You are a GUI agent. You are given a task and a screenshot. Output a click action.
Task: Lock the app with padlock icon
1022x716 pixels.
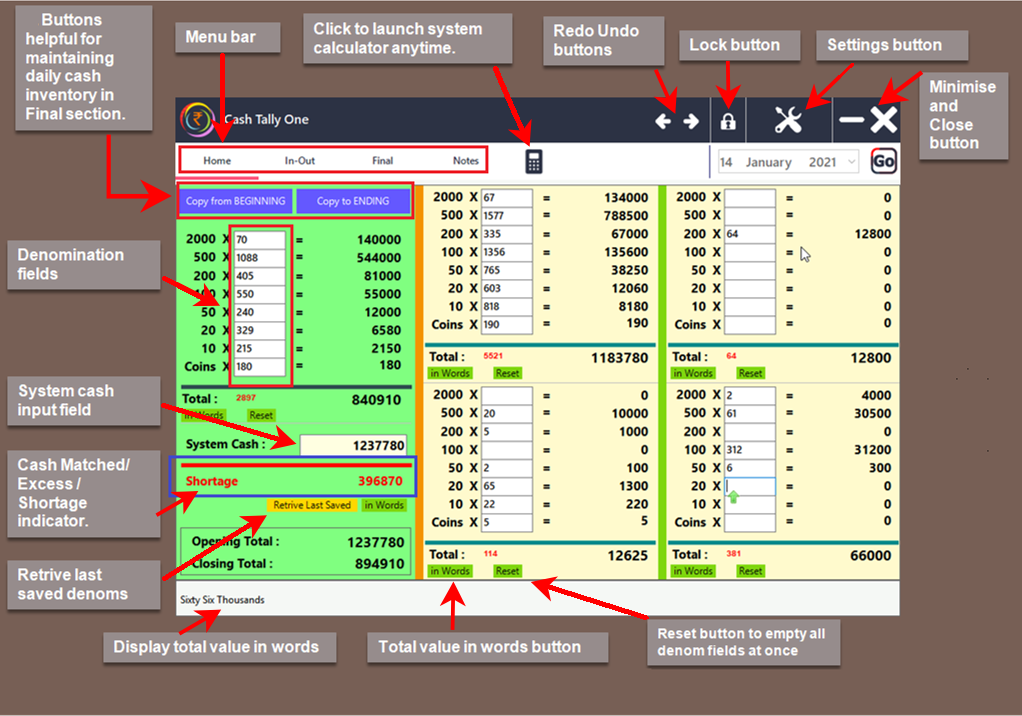tap(728, 121)
